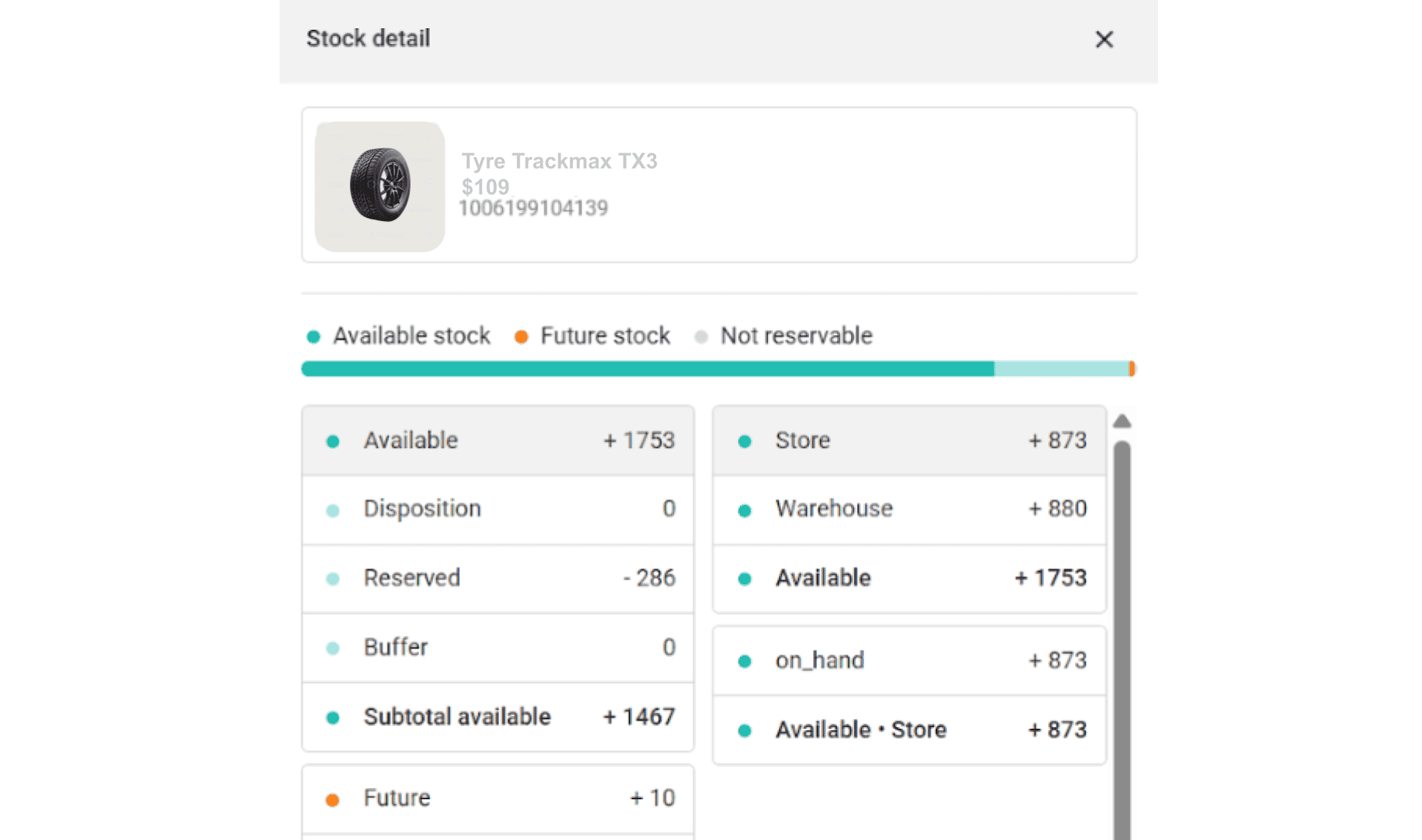Click the light teal segment of stock bar
This screenshot has width=1422, height=840.
1060,369
